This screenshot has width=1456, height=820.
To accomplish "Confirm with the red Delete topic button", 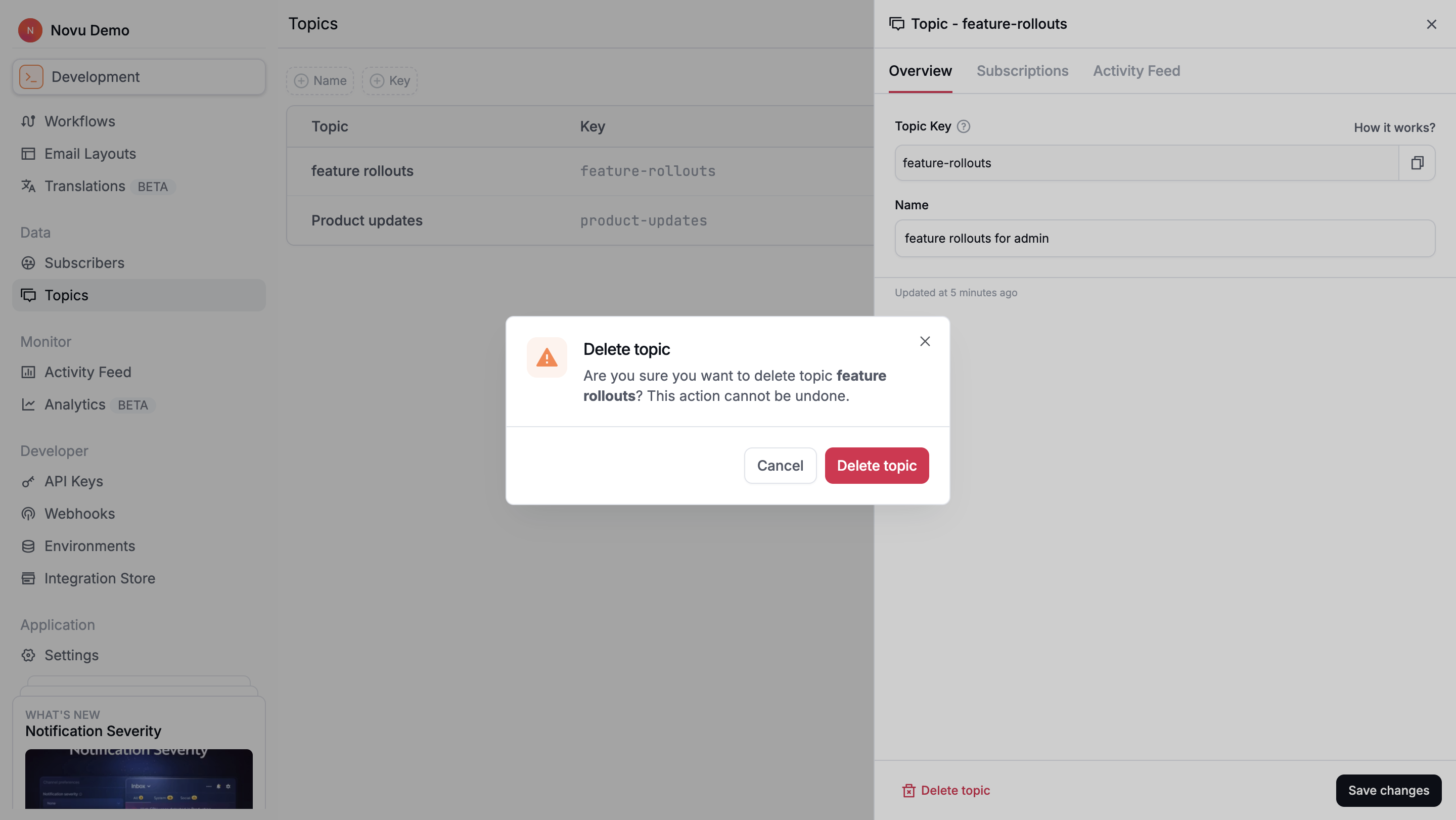I will click(x=876, y=466).
